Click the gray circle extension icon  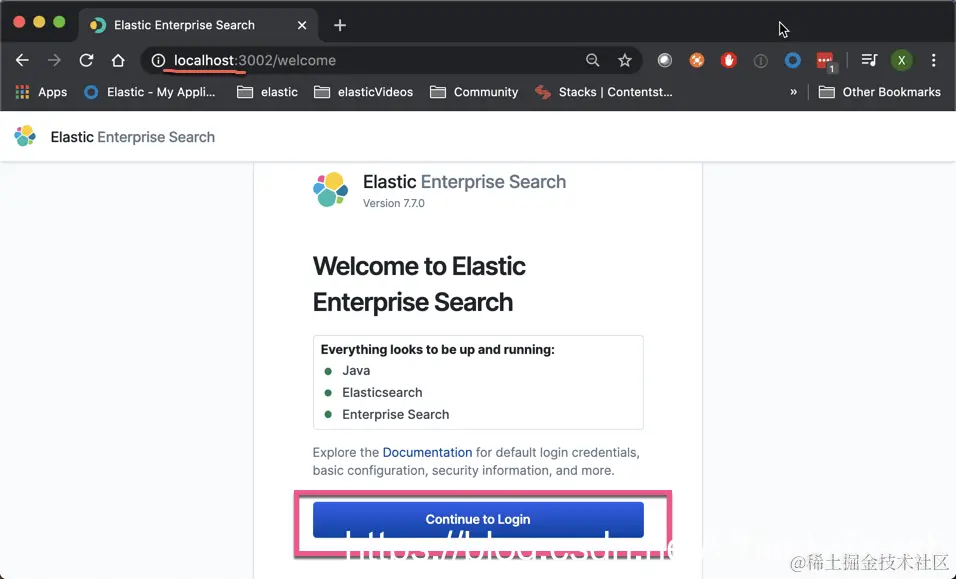tap(665, 60)
